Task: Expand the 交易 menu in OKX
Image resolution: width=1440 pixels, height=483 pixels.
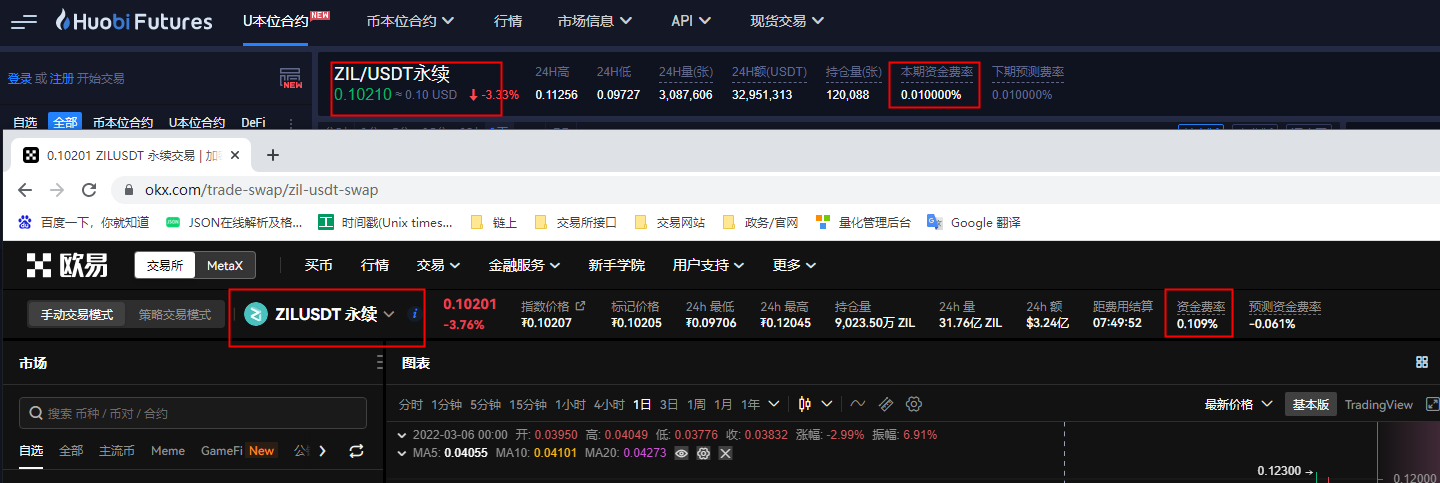Action: coord(438,265)
